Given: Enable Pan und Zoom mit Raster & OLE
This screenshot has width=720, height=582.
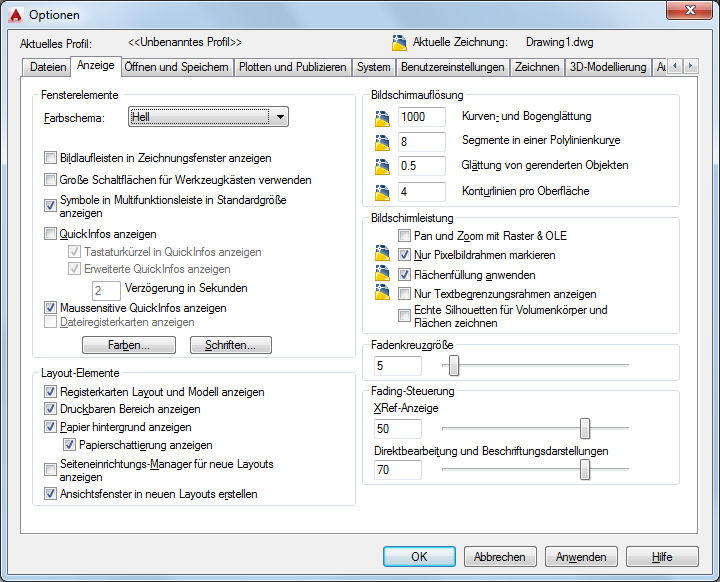Looking at the screenshot, I should tap(404, 236).
